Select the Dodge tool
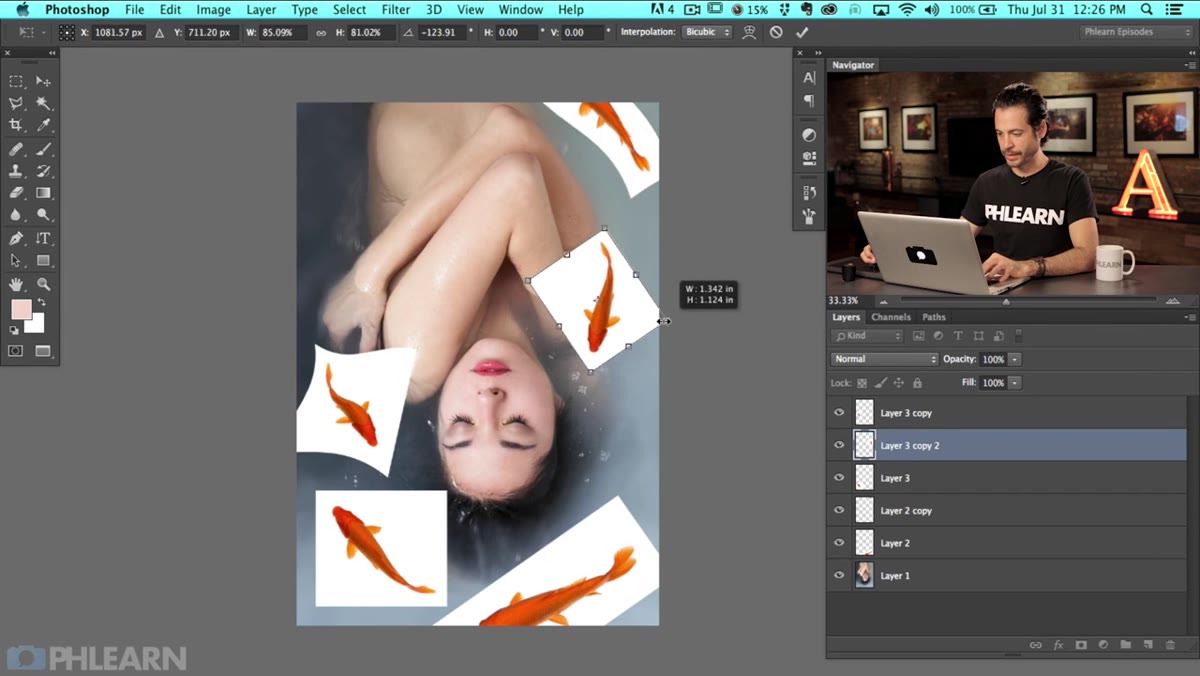1200x676 pixels. pyautogui.click(x=43, y=215)
